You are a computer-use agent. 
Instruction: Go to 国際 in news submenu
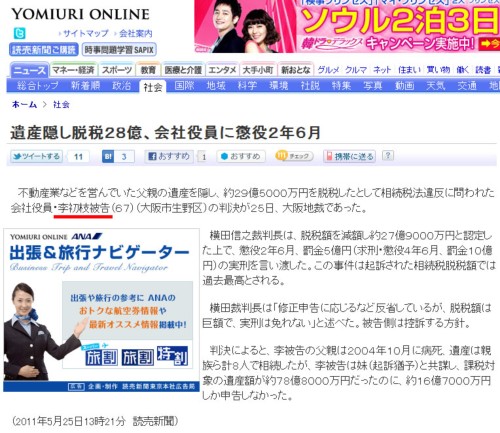[x=184, y=86]
